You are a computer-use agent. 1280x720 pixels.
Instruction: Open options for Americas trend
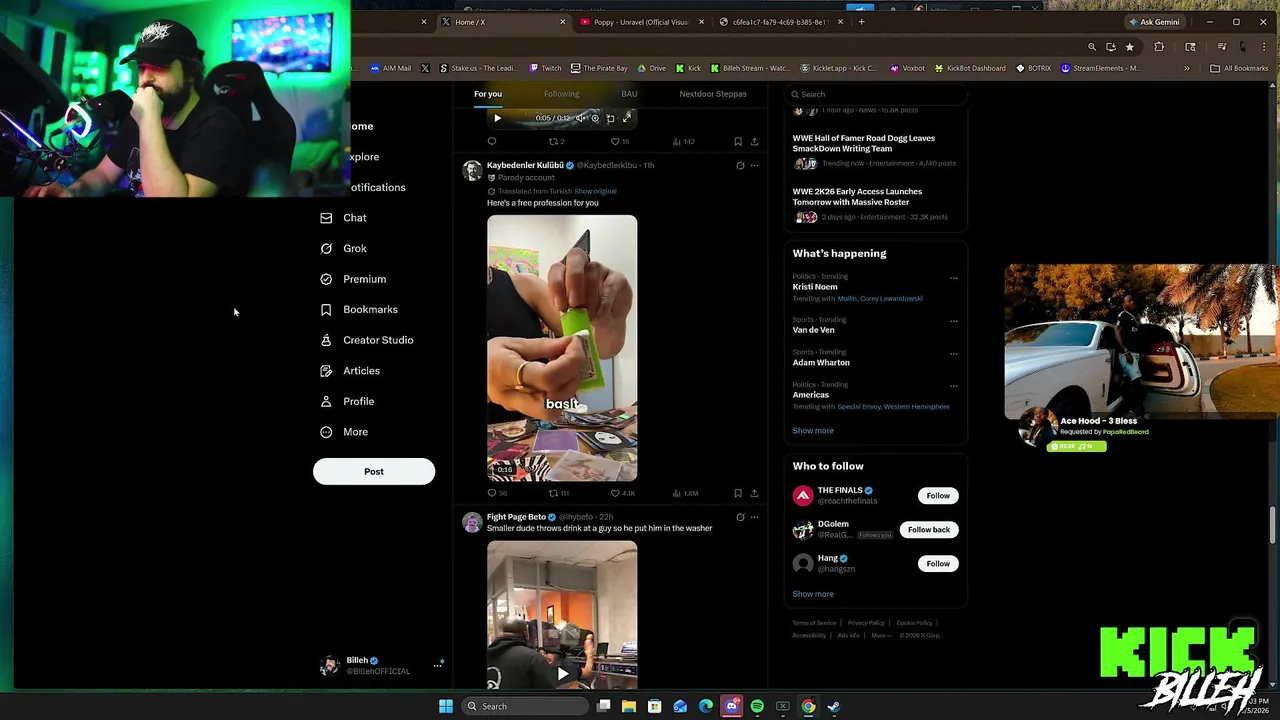(x=953, y=386)
